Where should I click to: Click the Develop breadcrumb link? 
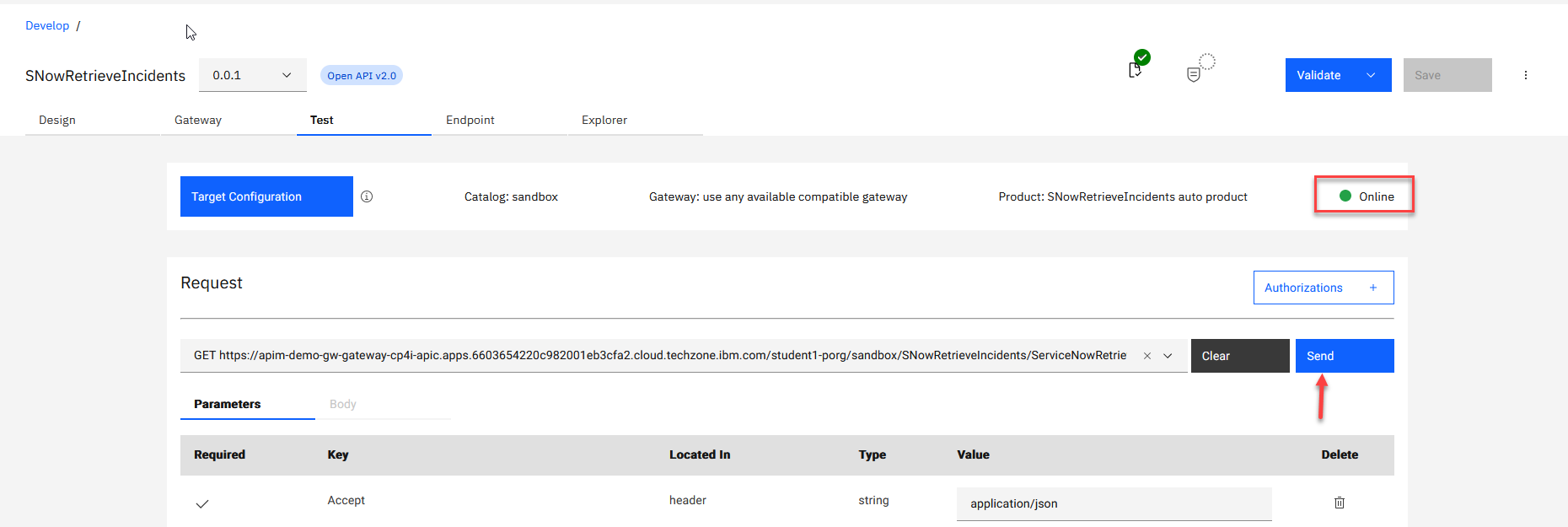[x=47, y=25]
